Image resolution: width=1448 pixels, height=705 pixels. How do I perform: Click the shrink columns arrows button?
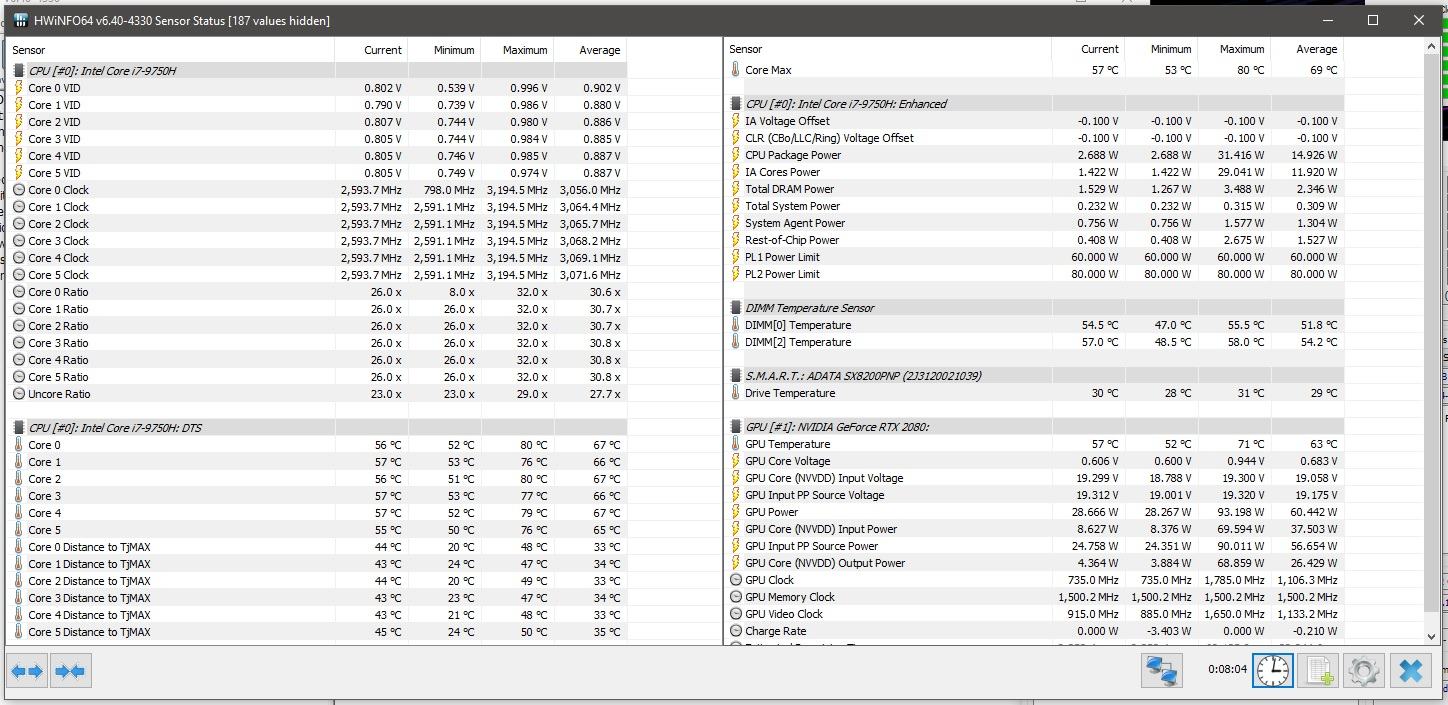[70, 671]
